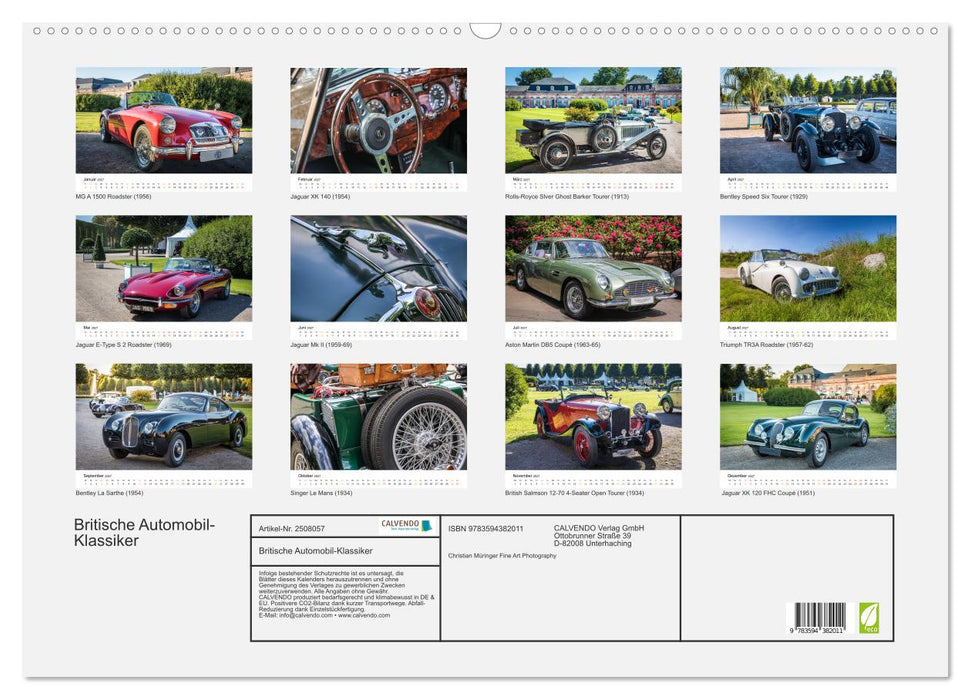
Task: Click 'ISBN 9783594382011' text
Action: tap(486, 528)
